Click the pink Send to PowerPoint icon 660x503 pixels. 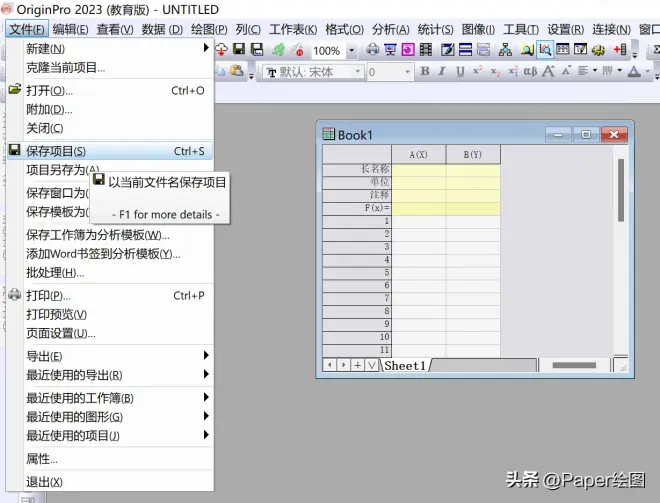(407, 50)
